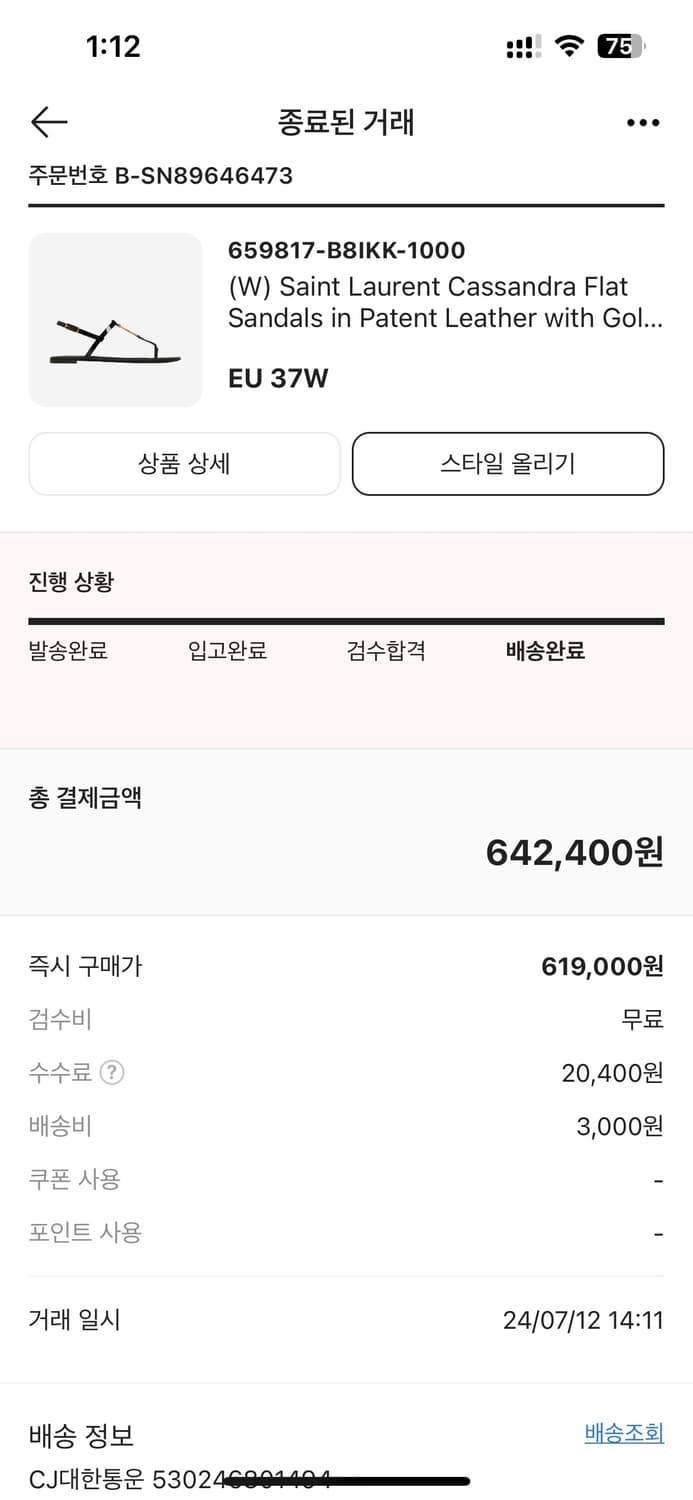Tap the total amount 642,400원

coord(574,852)
